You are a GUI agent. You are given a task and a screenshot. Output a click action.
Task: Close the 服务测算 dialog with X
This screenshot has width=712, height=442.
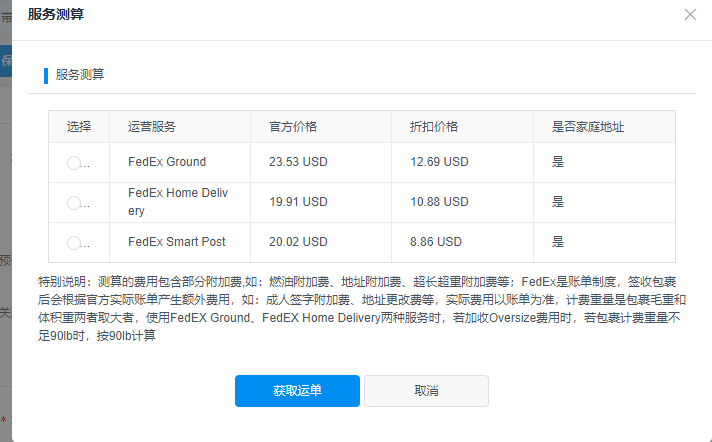click(x=690, y=15)
